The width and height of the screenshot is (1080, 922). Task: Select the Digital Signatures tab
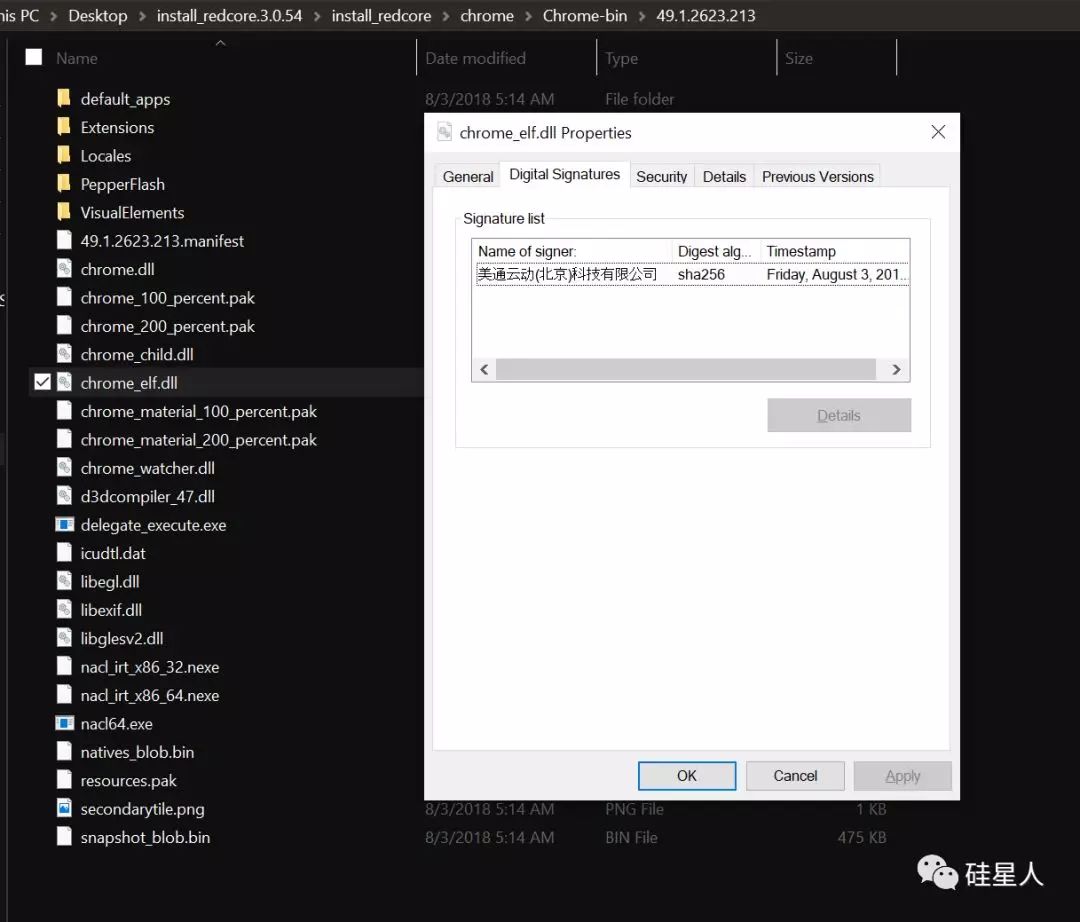[565, 174]
